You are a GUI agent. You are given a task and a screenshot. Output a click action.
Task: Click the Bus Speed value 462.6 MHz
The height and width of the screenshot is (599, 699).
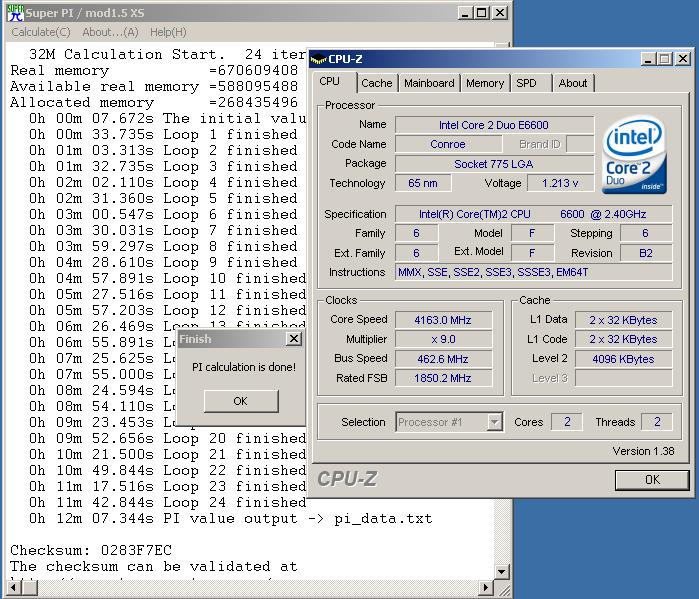[x=443, y=359]
